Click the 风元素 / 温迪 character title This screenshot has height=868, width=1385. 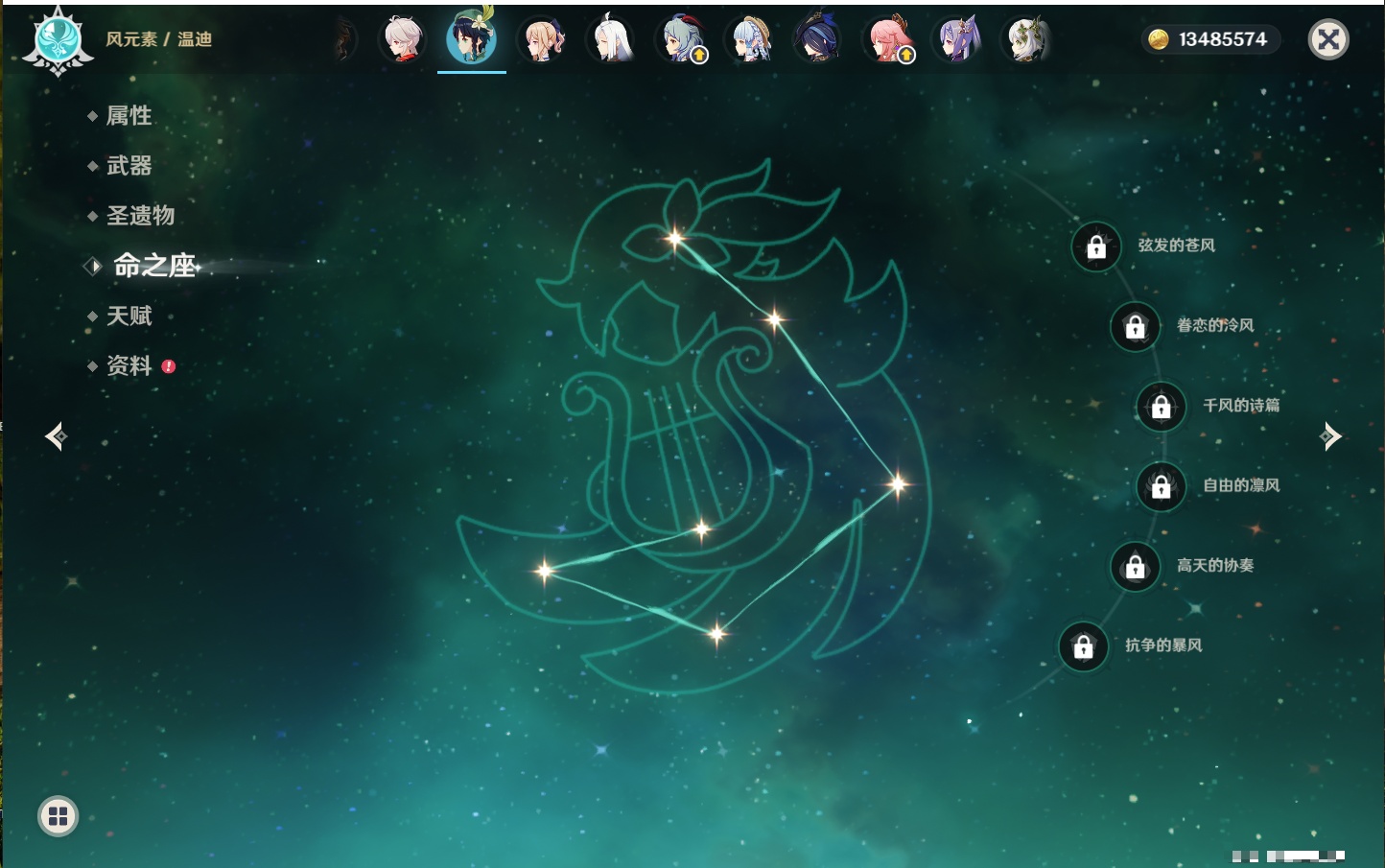click(x=158, y=39)
